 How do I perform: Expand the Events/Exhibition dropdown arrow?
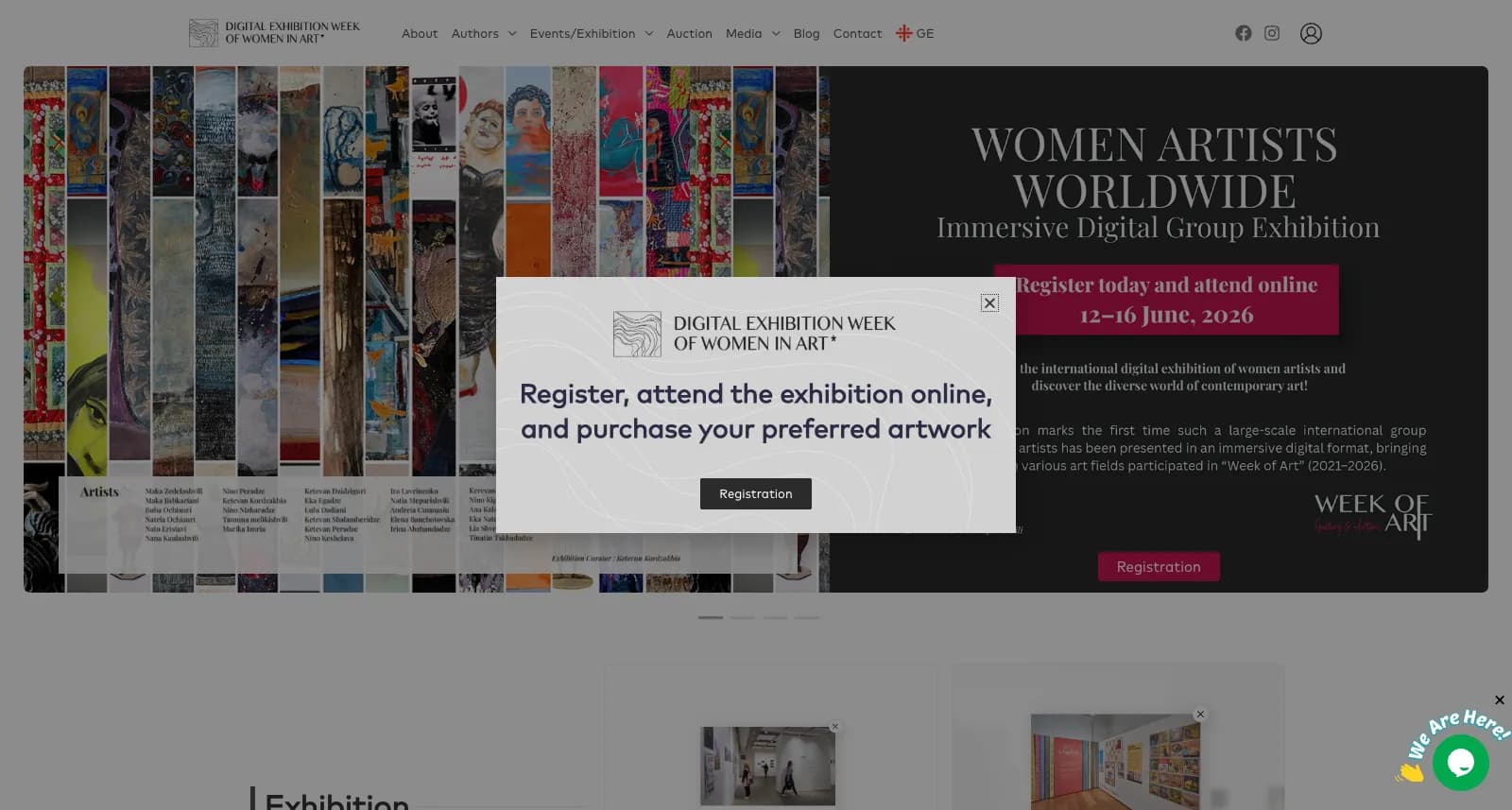point(649,34)
